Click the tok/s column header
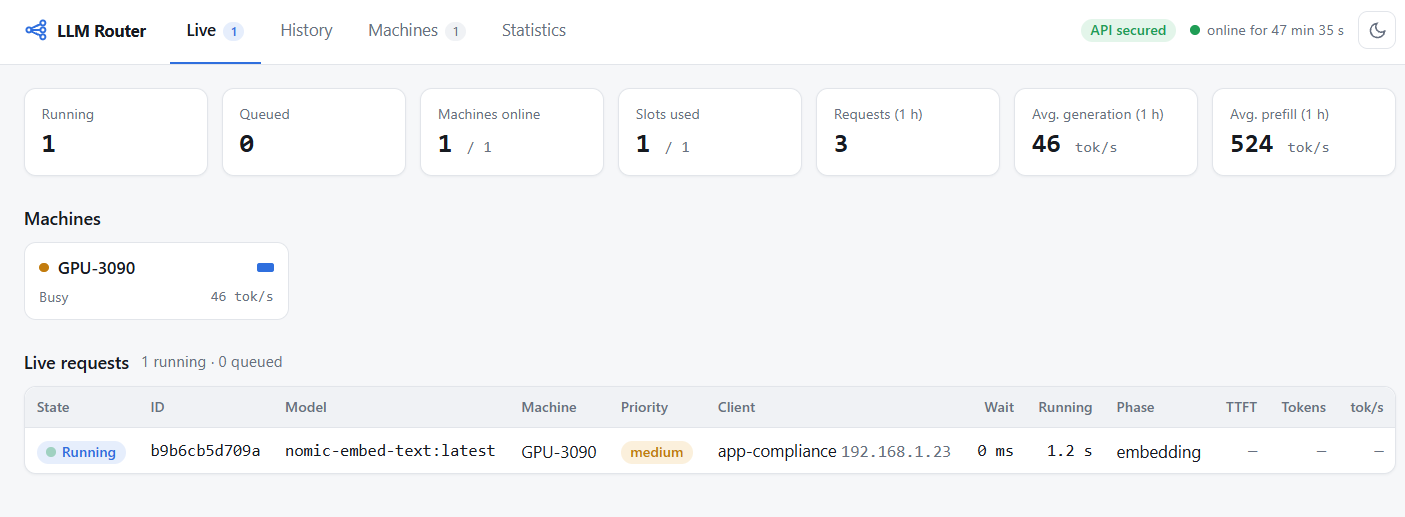This screenshot has width=1405, height=517. pyautogui.click(x=1367, y=407)
